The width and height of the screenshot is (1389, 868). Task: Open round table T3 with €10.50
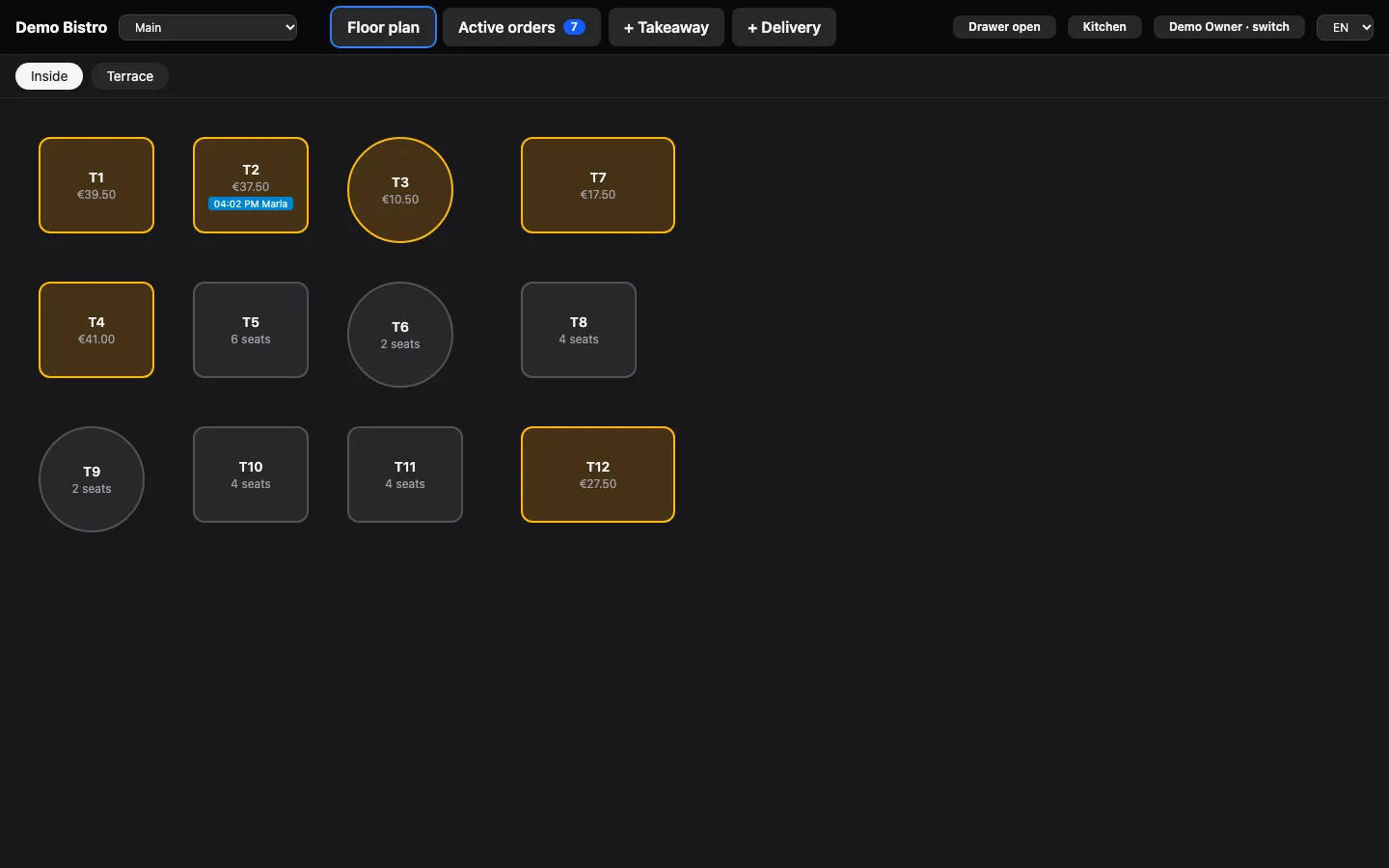[400, 190]
